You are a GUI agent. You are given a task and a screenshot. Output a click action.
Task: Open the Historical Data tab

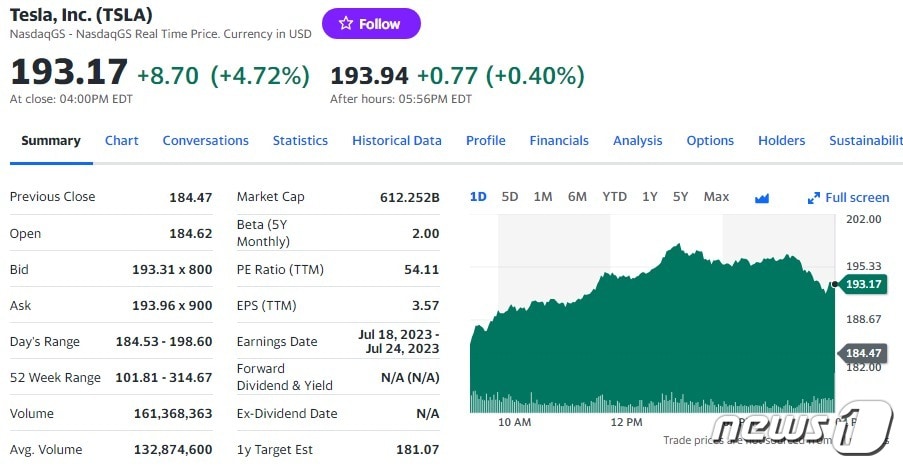point(397,141)
